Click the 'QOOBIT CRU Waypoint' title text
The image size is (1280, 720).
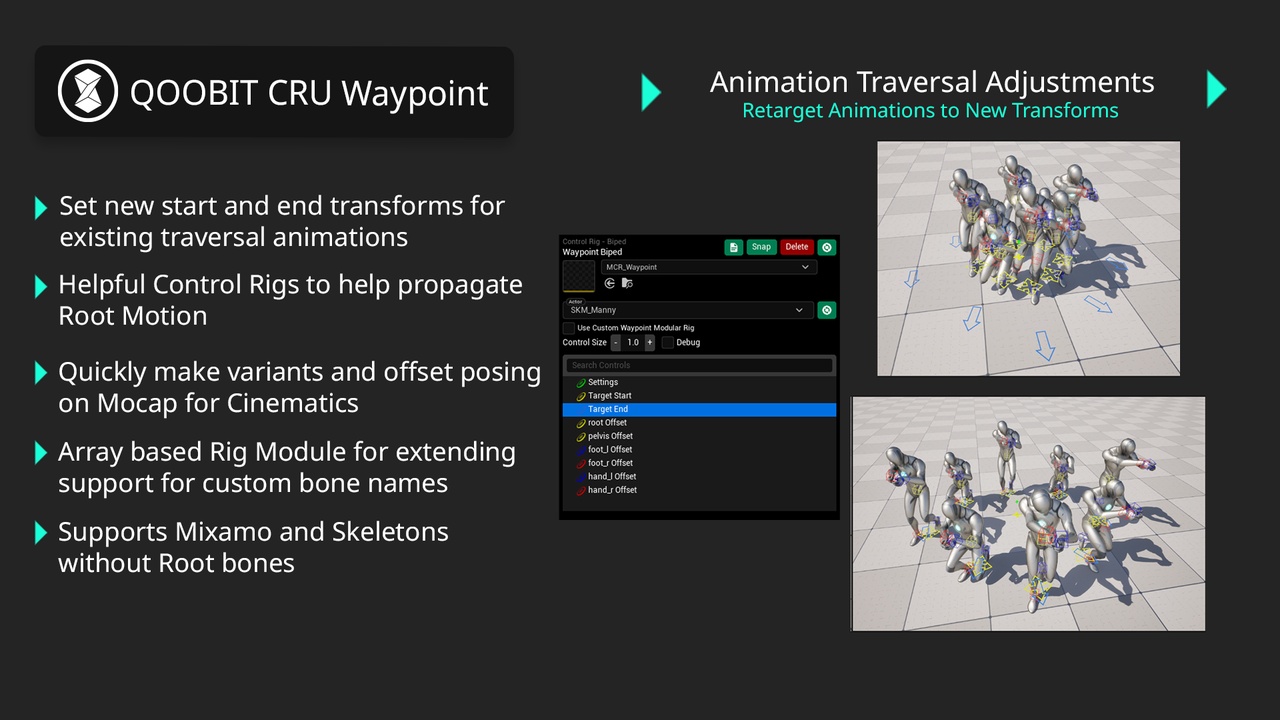click(x=309, y=93)
